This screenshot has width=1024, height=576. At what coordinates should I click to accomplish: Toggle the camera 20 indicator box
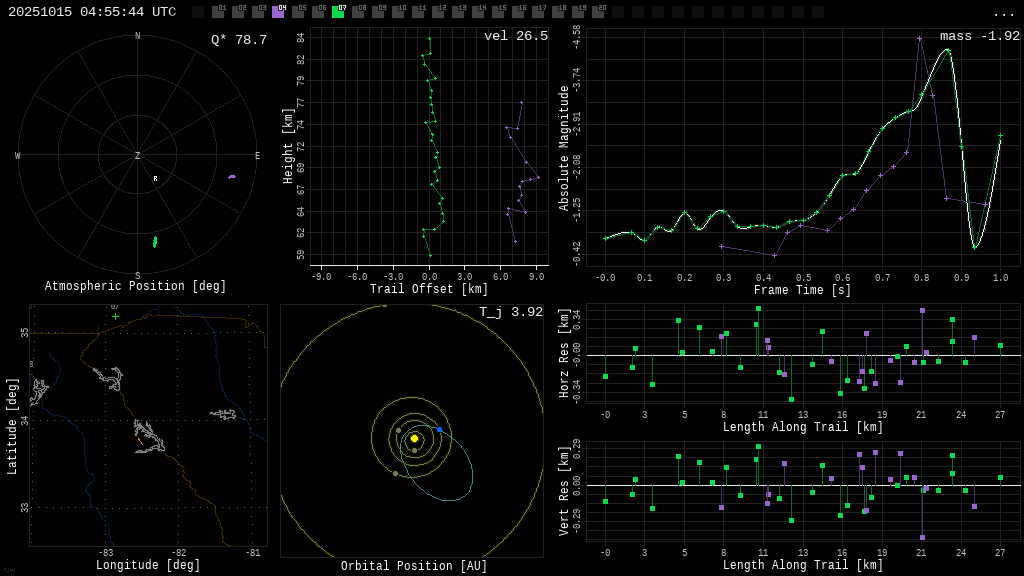point(598,12)
